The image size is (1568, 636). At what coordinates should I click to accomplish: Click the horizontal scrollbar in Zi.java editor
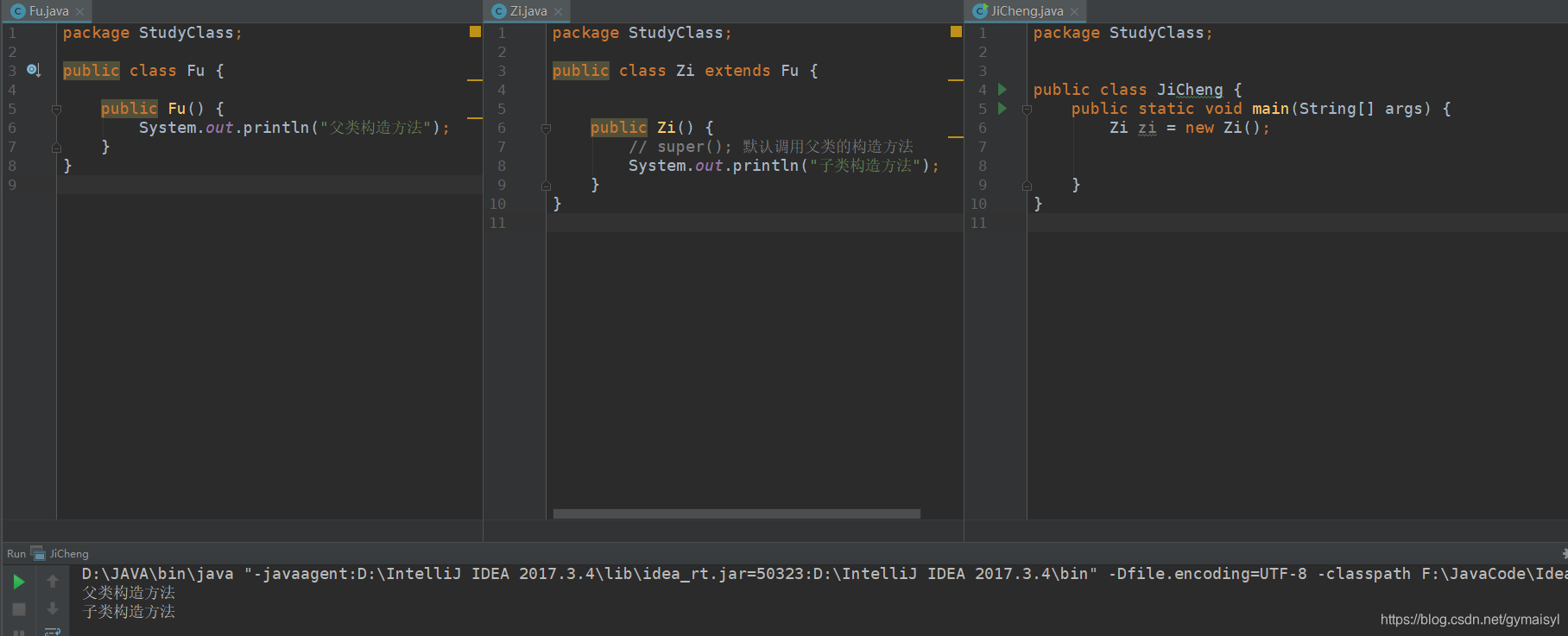[x=737, y=513]
